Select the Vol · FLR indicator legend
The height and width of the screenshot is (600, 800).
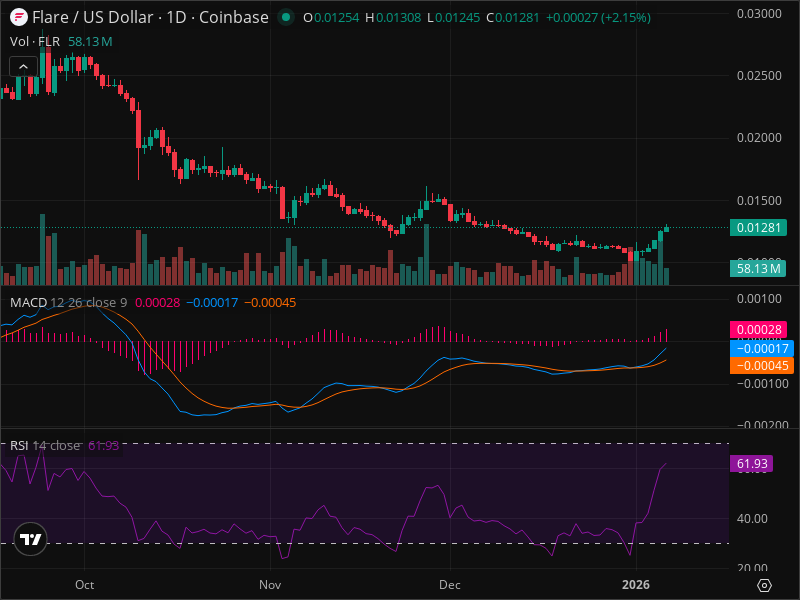pyautogui.click(x=35, y=41)
